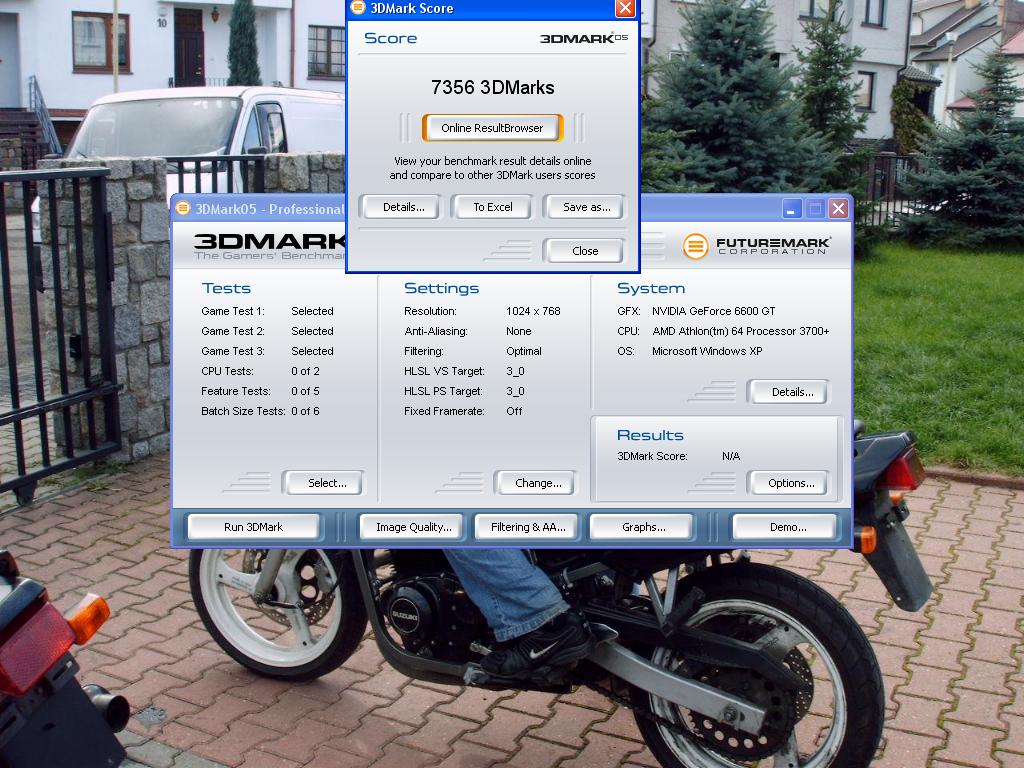Open Change under Settings
The width and height of the screenshot is (1024, 768).
pos(537,483)
